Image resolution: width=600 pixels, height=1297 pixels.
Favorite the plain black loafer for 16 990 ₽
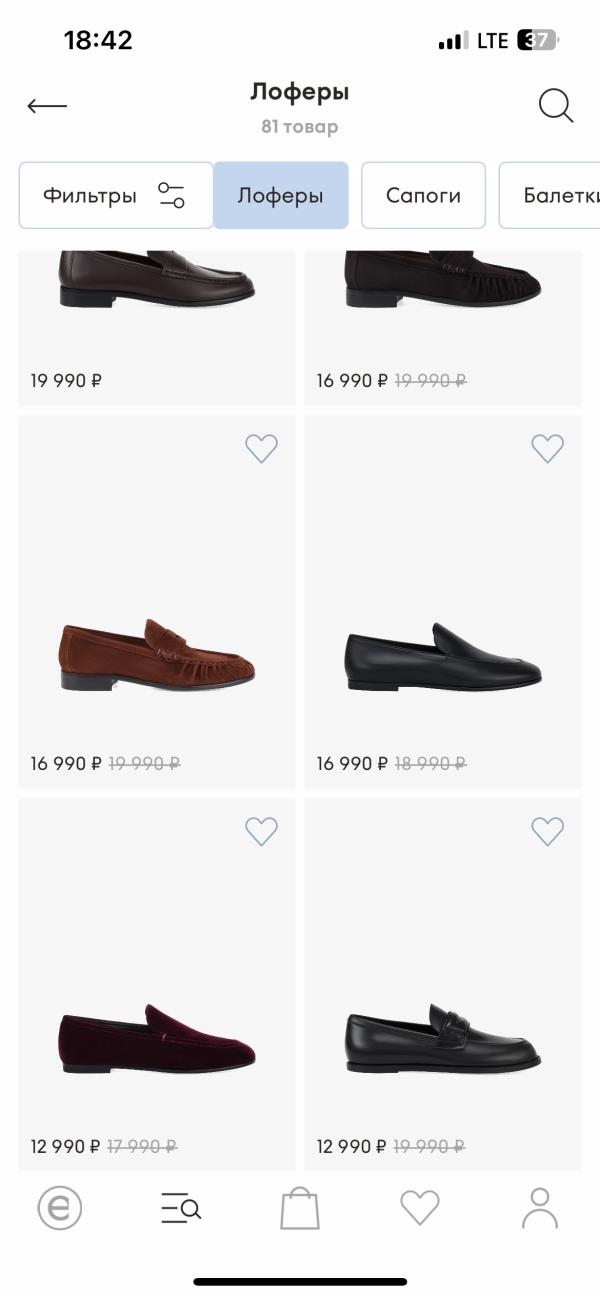[x=547, y=449]
